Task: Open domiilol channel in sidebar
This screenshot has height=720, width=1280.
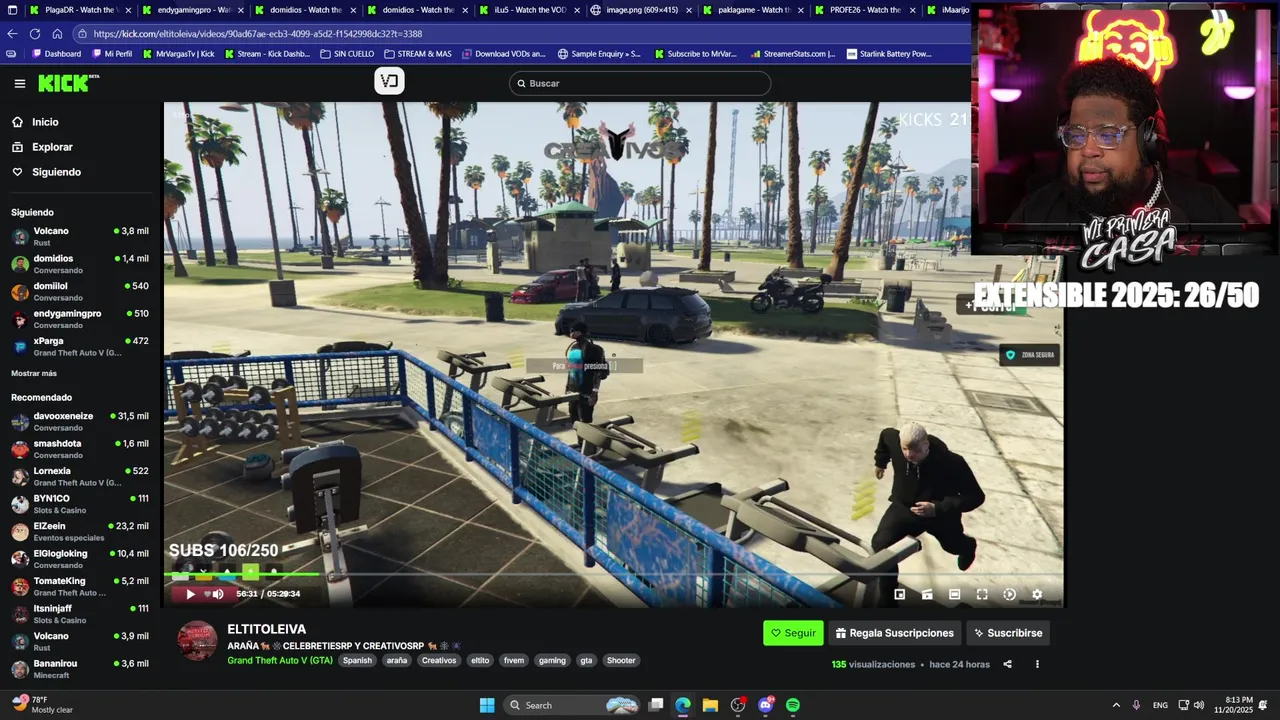Action: coord(80,292)
